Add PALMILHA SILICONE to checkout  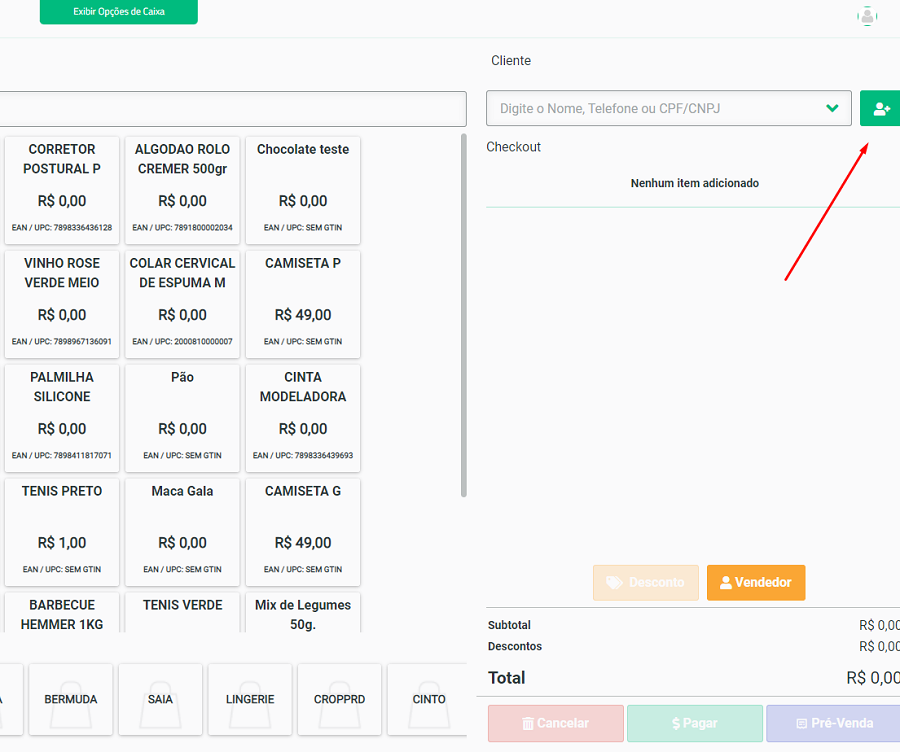click(x=62, y=418)
